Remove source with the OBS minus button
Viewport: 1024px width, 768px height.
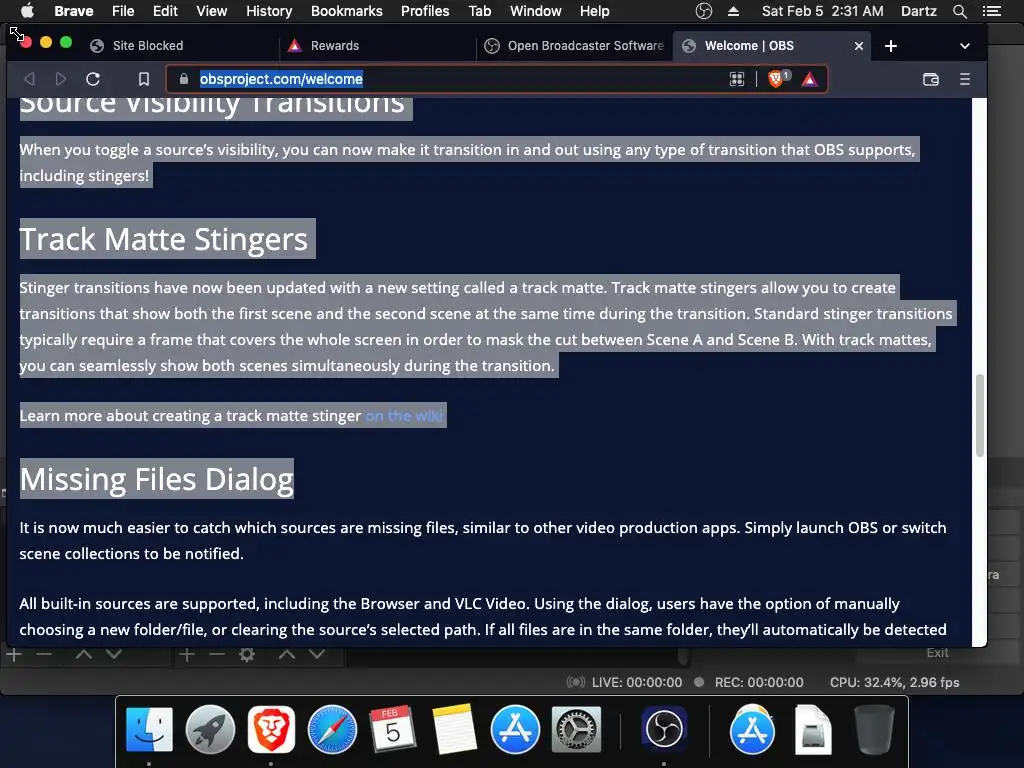click(217, 654)
